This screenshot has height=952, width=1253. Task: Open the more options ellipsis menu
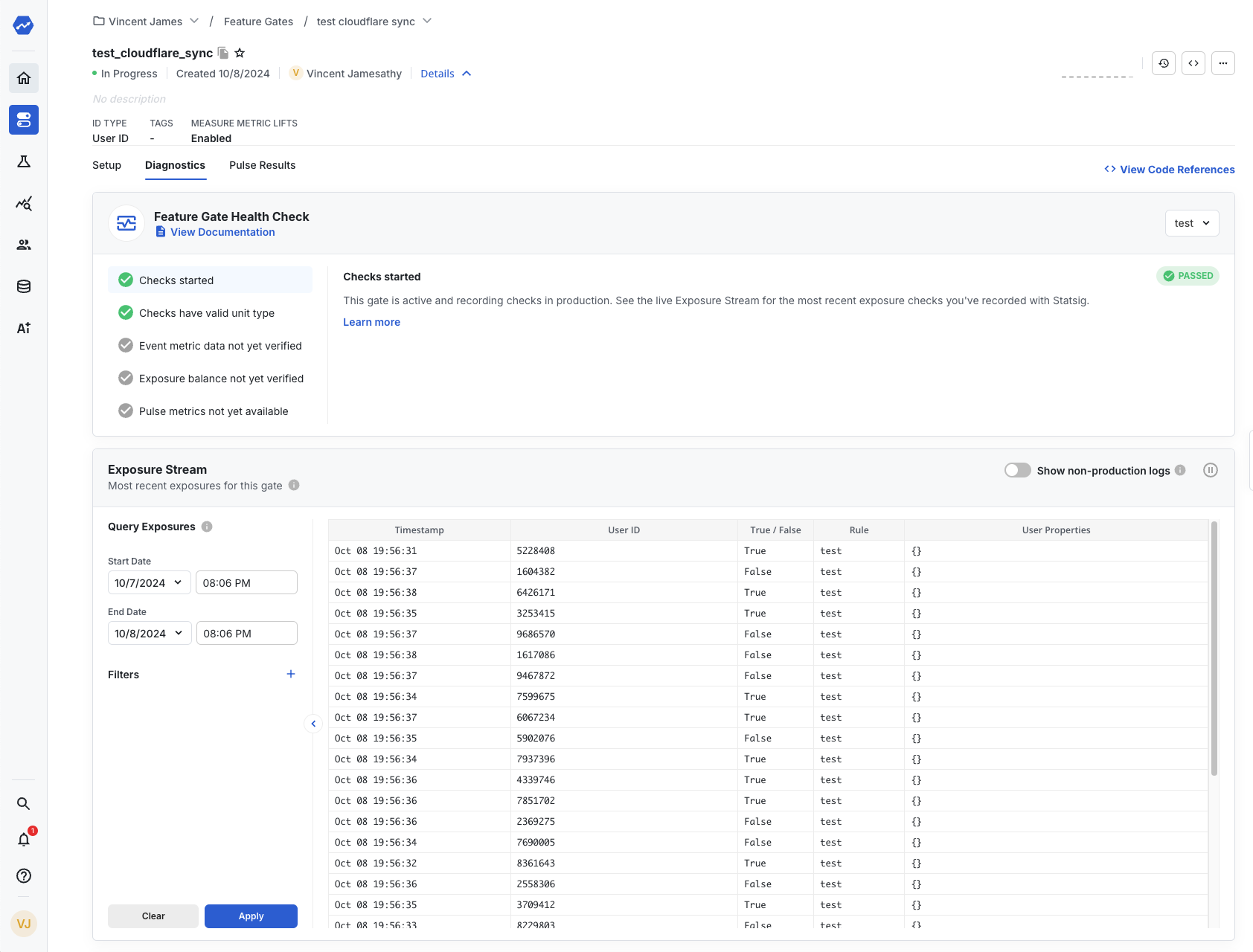tap(1222, 63)
